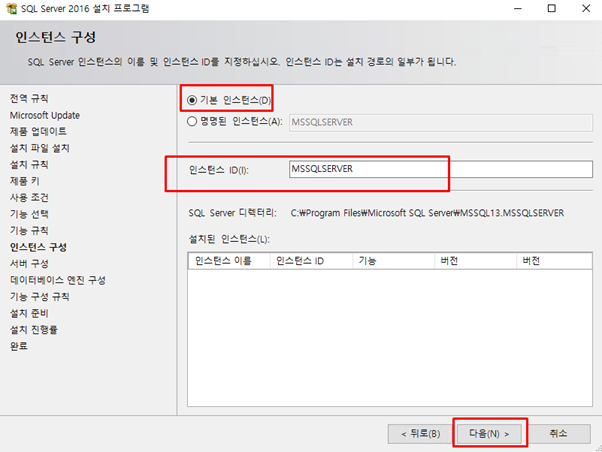Select the 사용 조건 step
The width and height of the screenshot is (602, 452).
point(29,197)
